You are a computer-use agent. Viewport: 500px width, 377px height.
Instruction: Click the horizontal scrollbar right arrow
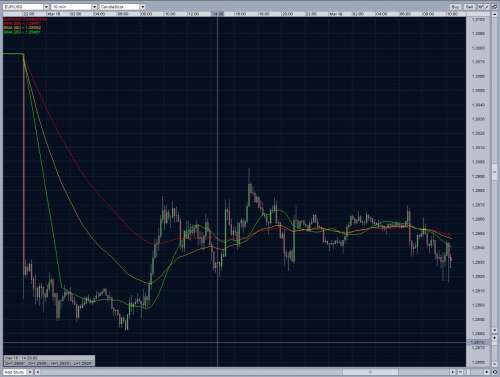tap(453, 372)
